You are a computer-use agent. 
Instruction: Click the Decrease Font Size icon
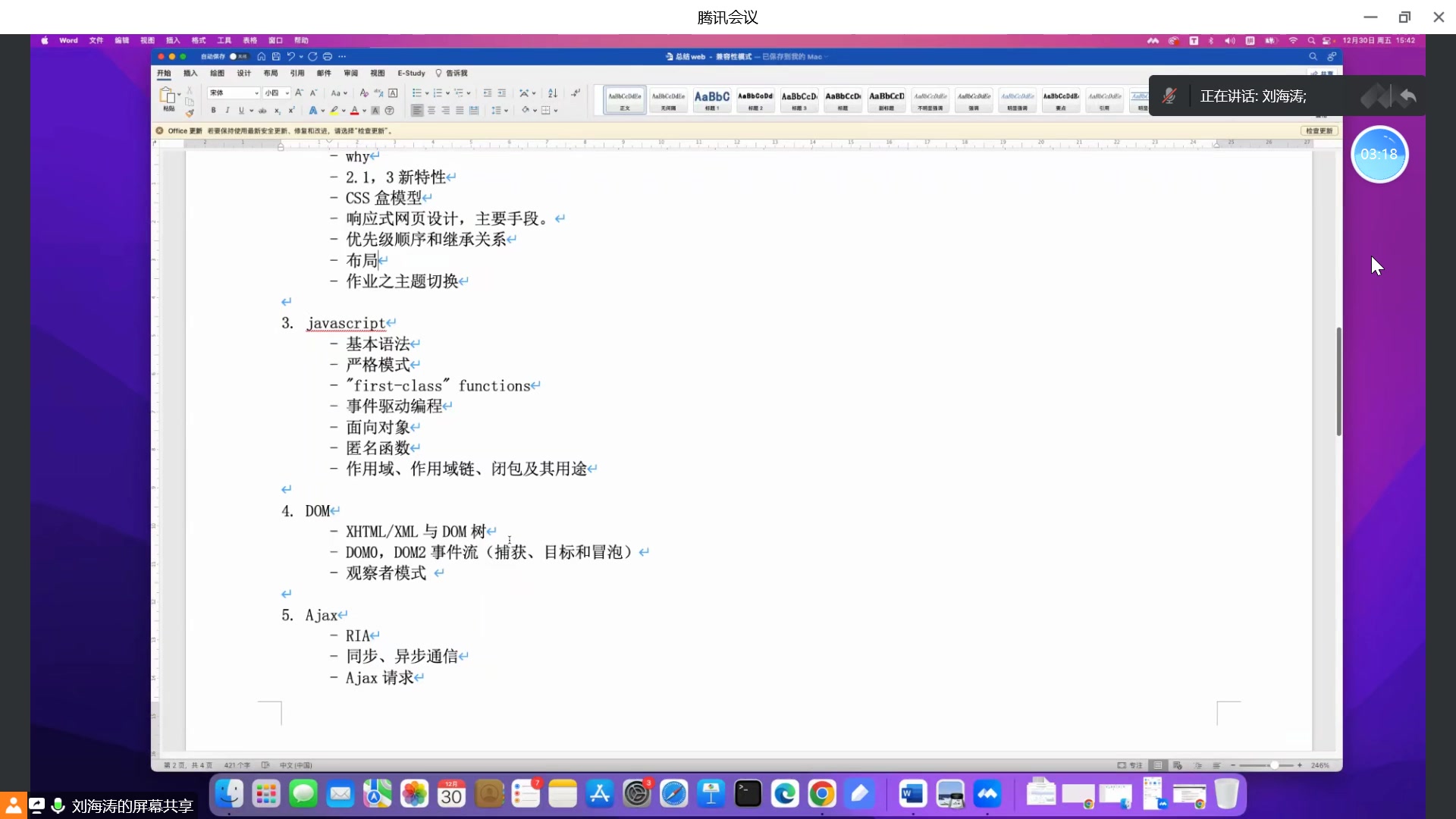click(313, 93)
